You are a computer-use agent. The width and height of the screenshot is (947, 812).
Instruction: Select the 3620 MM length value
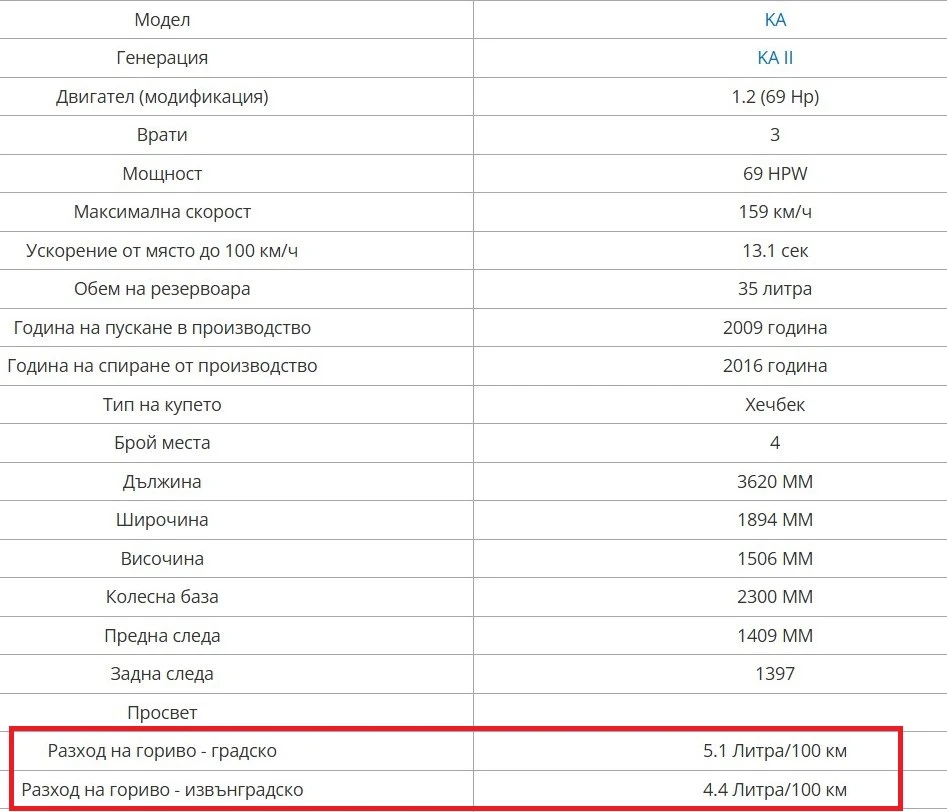click(775, 482)
